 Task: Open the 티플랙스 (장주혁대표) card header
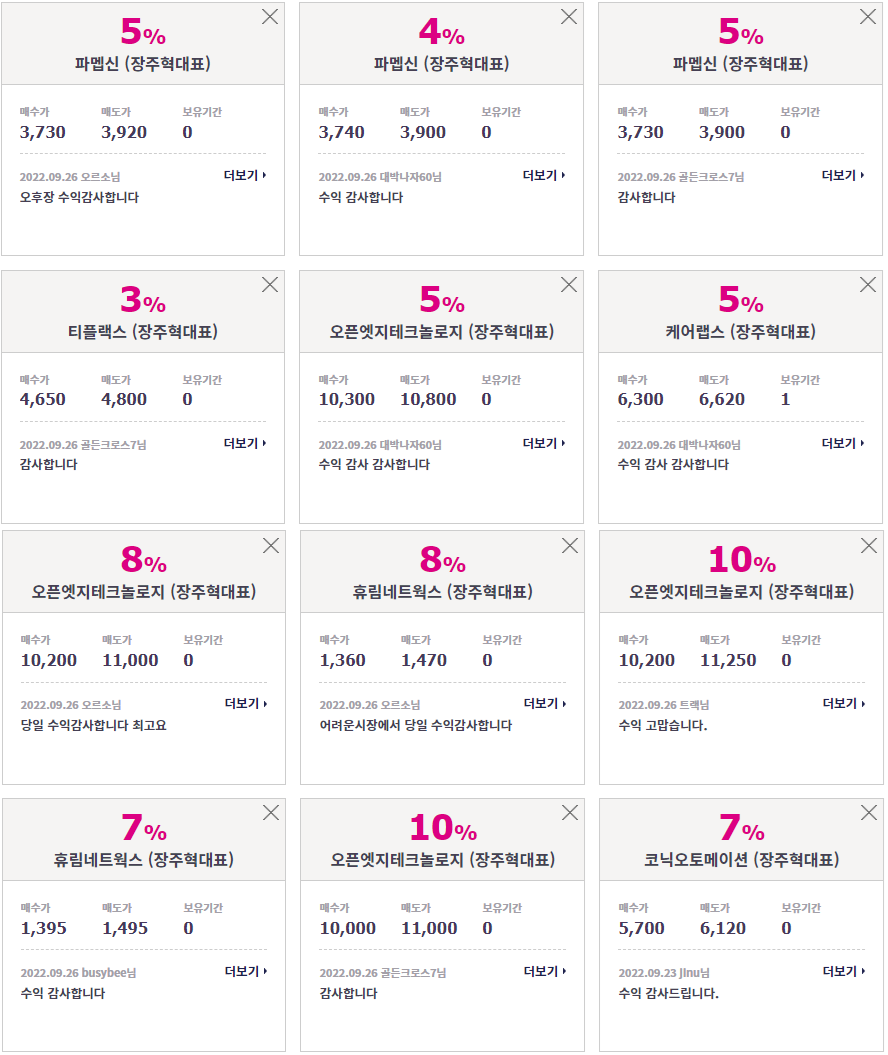coord(143,332)
